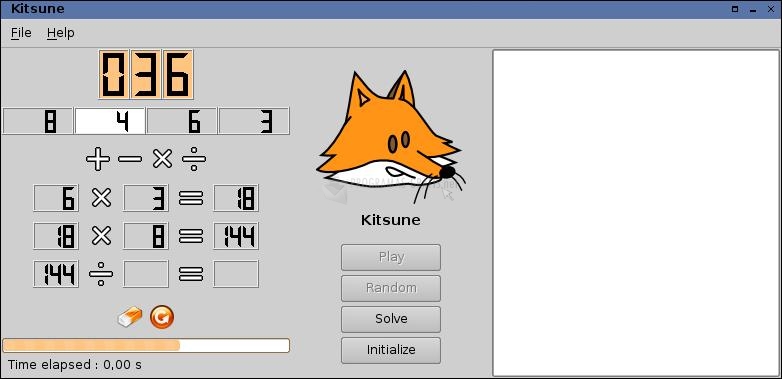Open the Help menu

coord(61,33)
